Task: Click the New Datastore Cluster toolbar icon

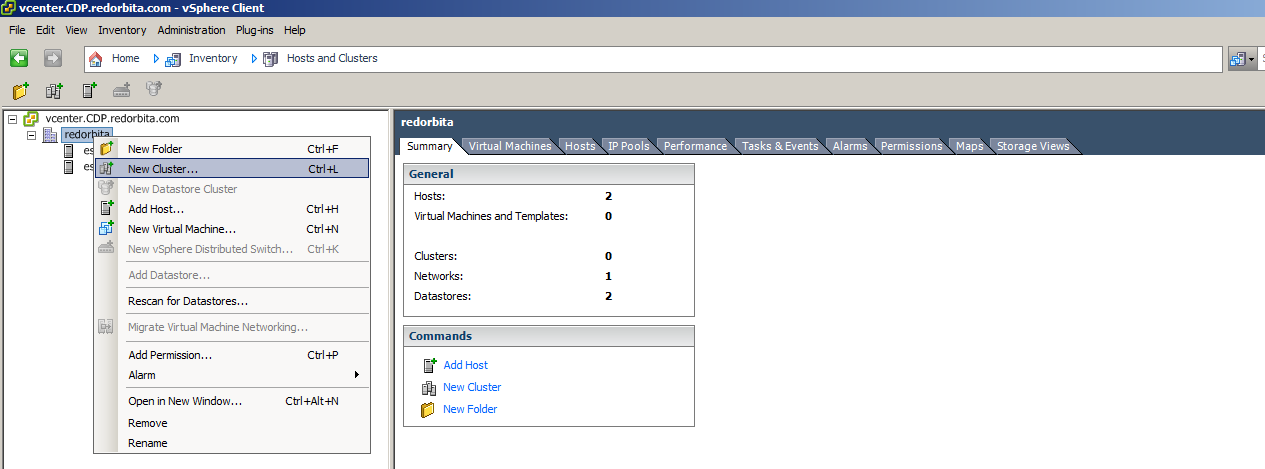Action: (x=154, y=91)
